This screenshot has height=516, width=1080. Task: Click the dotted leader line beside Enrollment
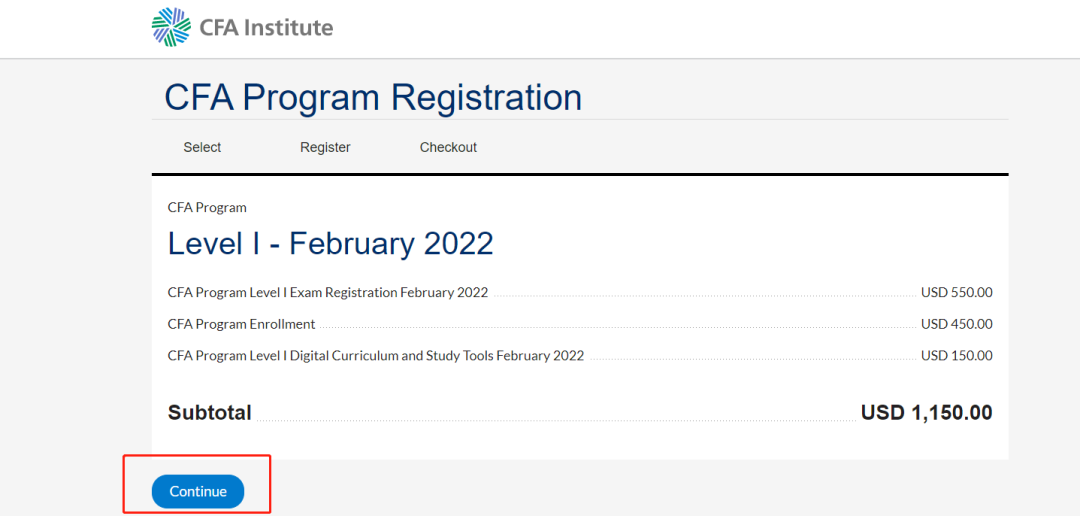(617, 328)
